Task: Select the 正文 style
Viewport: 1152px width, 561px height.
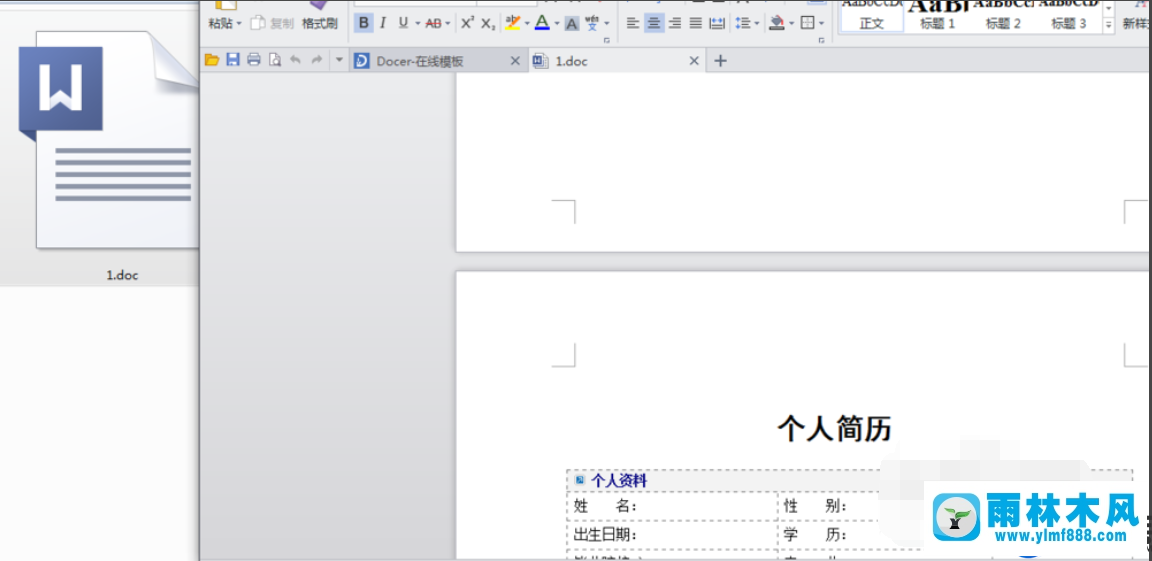Action: pyautogui.click(x=871, y=16)
